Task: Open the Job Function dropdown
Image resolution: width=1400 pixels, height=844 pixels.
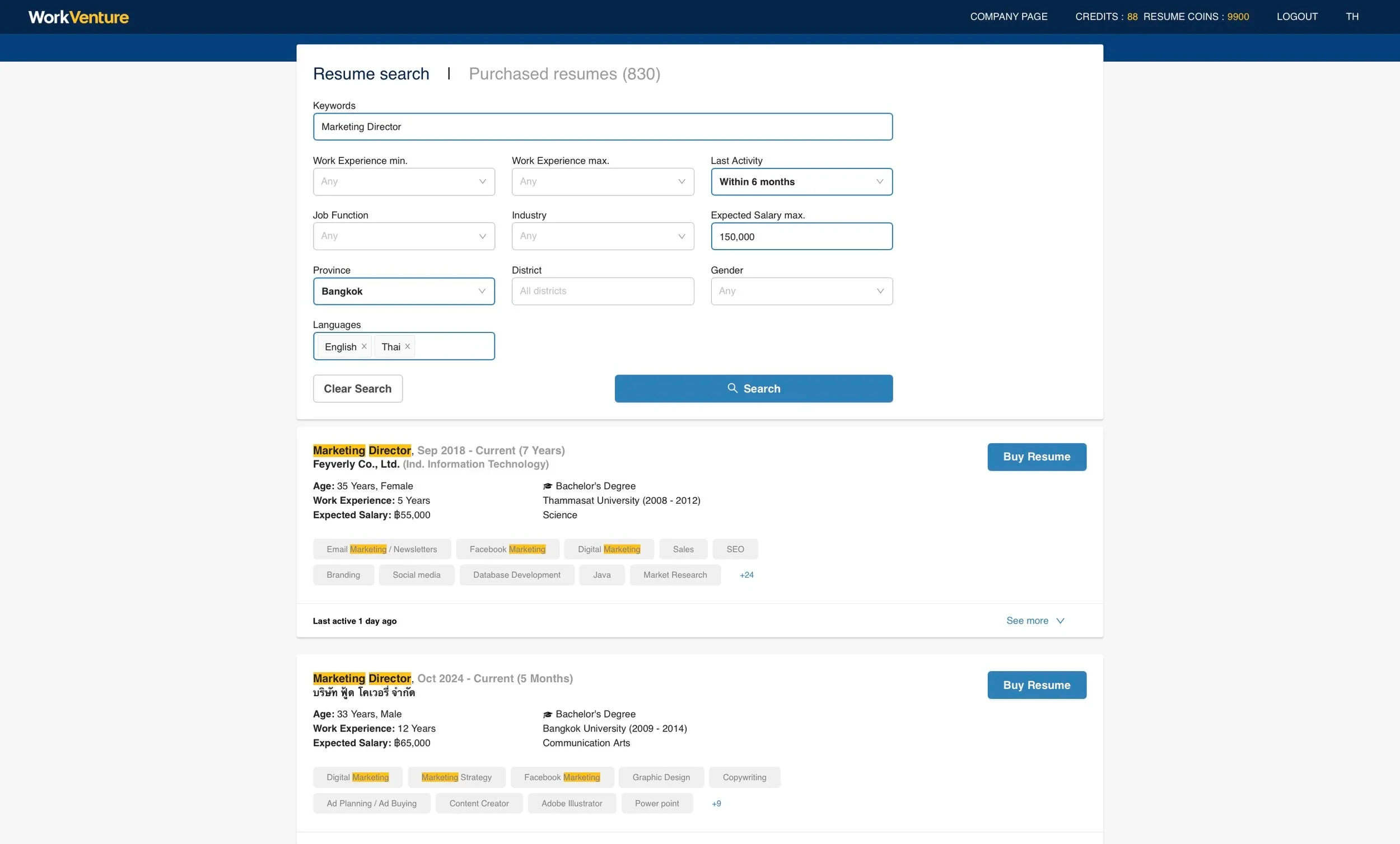Action: coord(403,236)
